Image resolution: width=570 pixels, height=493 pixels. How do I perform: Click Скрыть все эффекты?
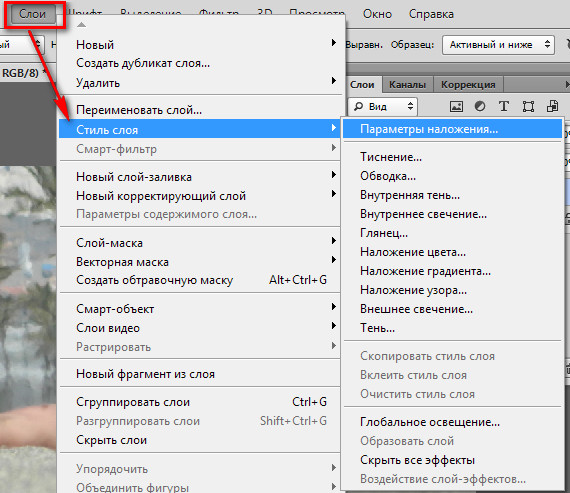click(x=453, y=460)
